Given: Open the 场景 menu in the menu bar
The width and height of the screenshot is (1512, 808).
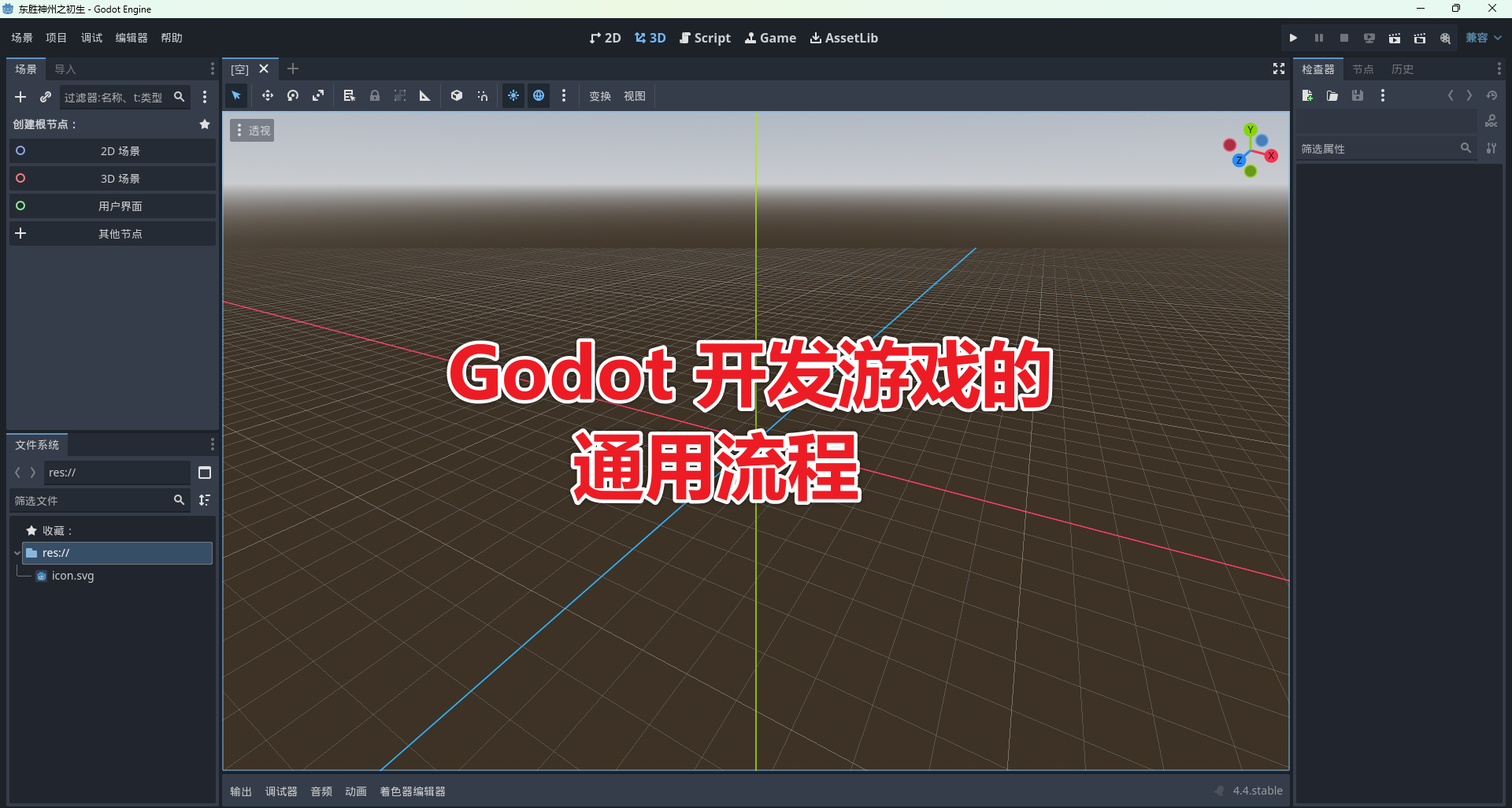Looking at the screenshot, I should click(x=22, y=38).
